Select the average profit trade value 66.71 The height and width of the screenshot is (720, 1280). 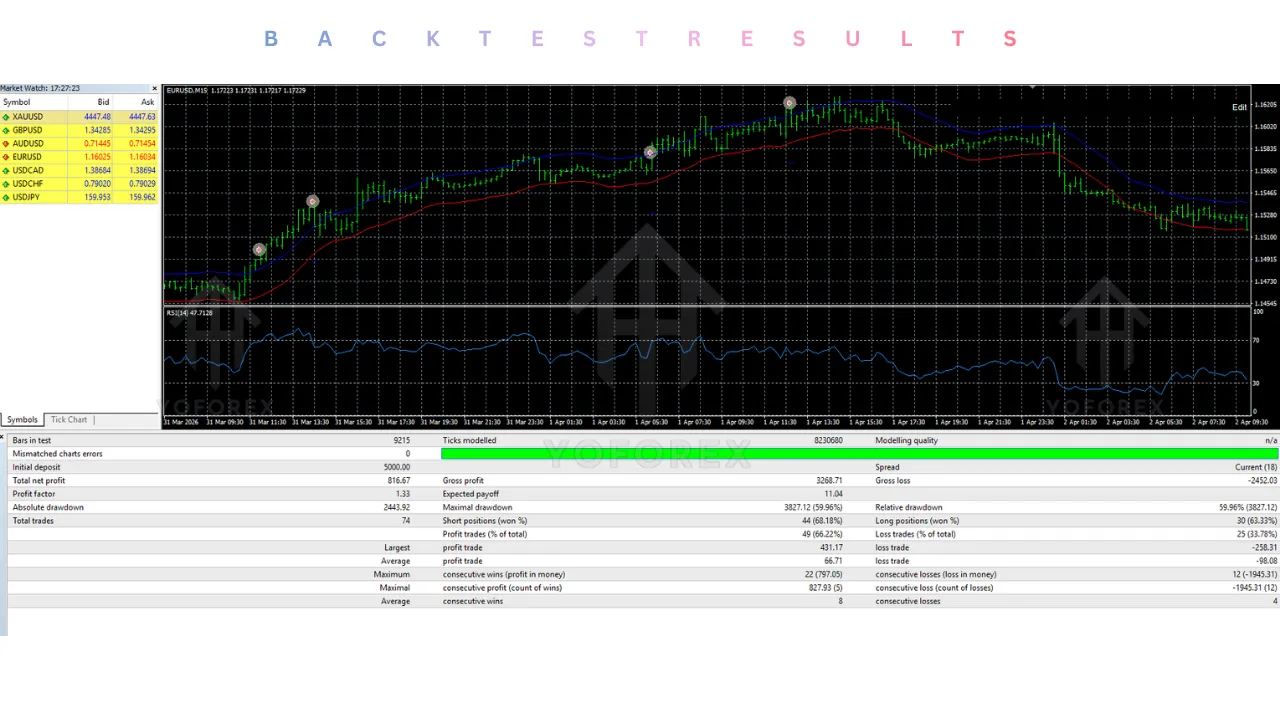tap(834, 561)
